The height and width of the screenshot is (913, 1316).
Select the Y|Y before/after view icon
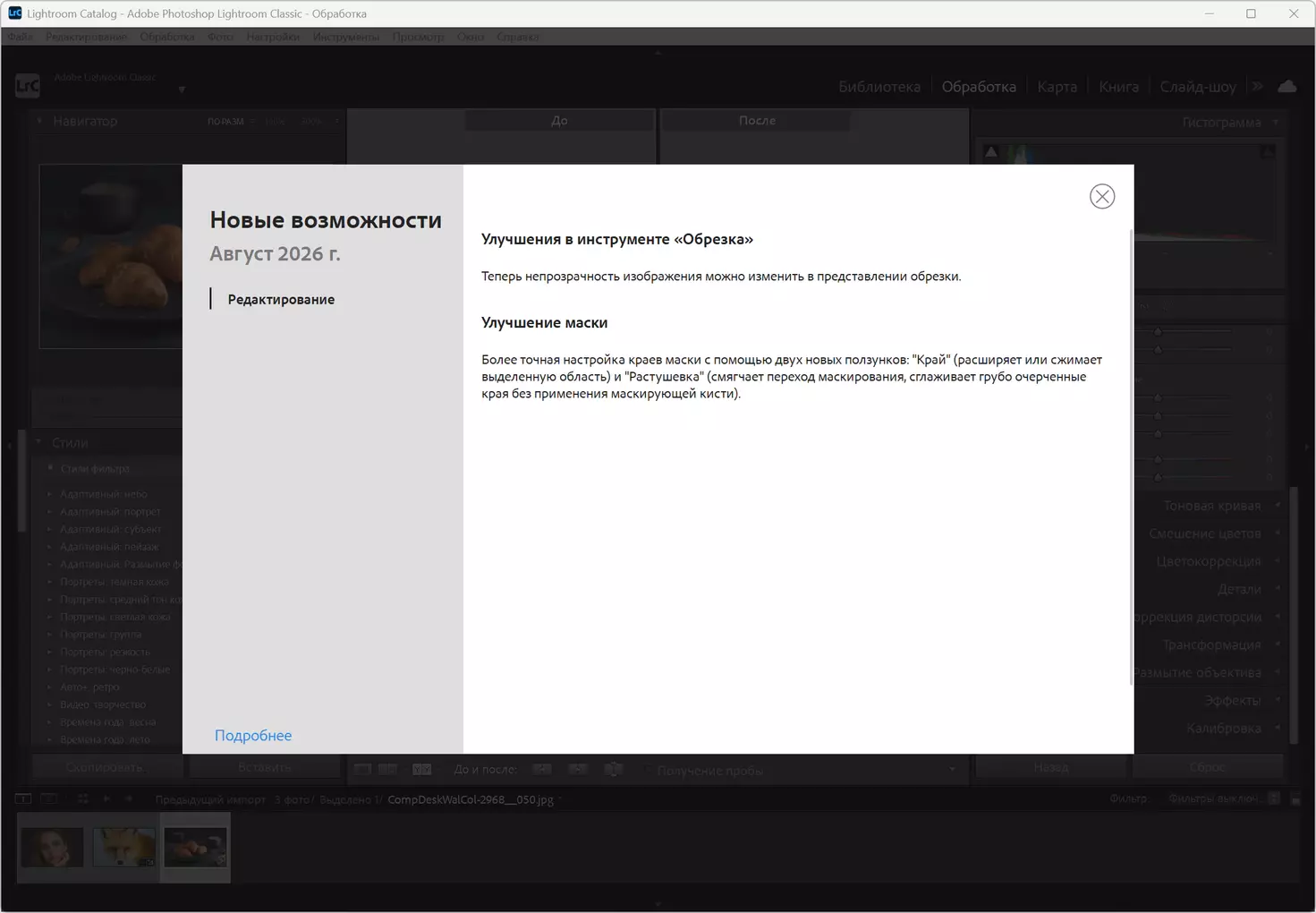tap(421, 770)
